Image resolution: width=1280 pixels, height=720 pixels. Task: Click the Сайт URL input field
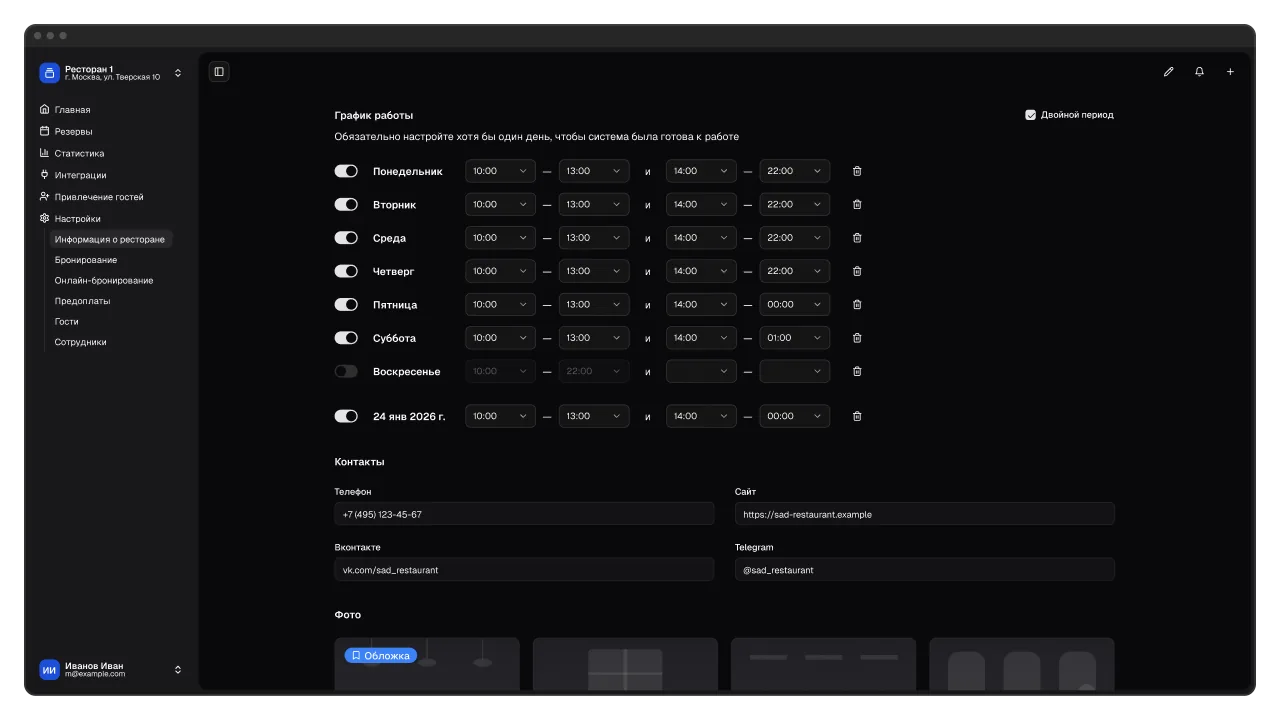[925, 514]
